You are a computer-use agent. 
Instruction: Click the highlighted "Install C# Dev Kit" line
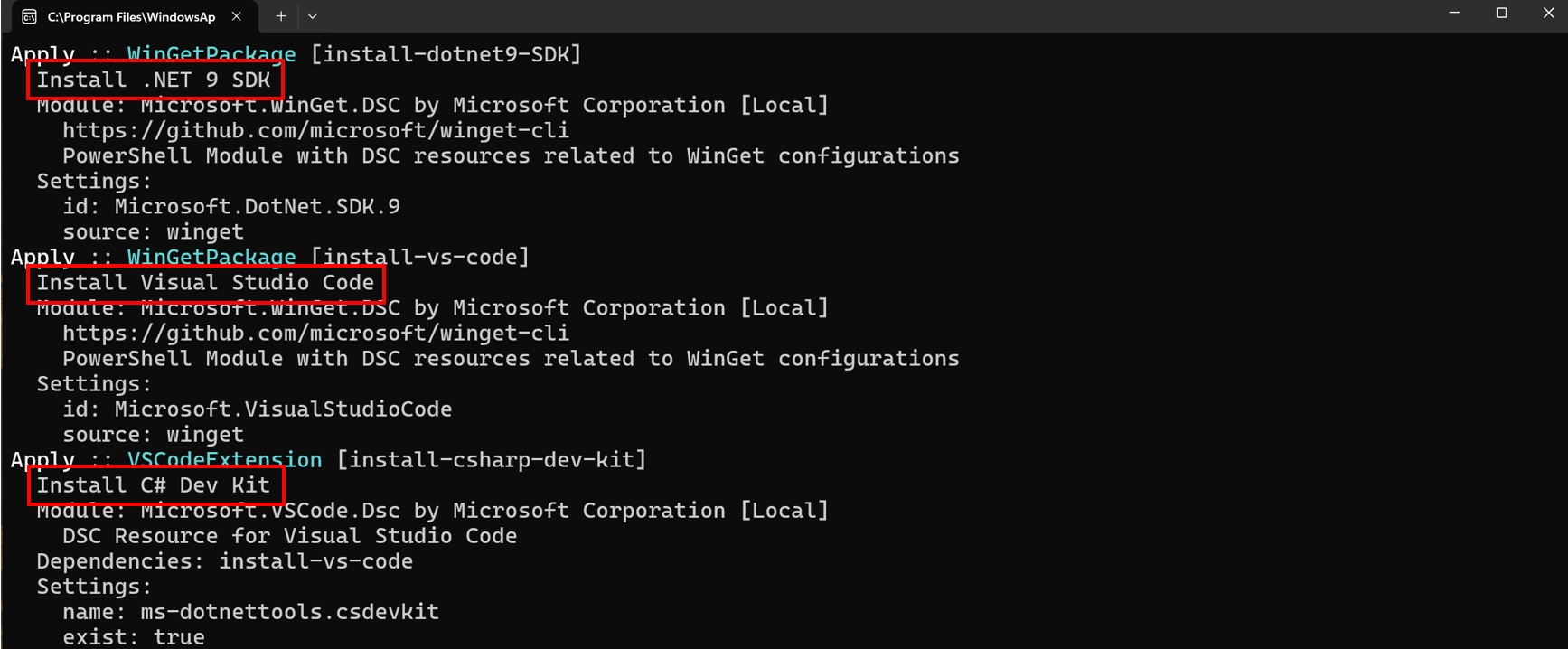click(154, 485)
